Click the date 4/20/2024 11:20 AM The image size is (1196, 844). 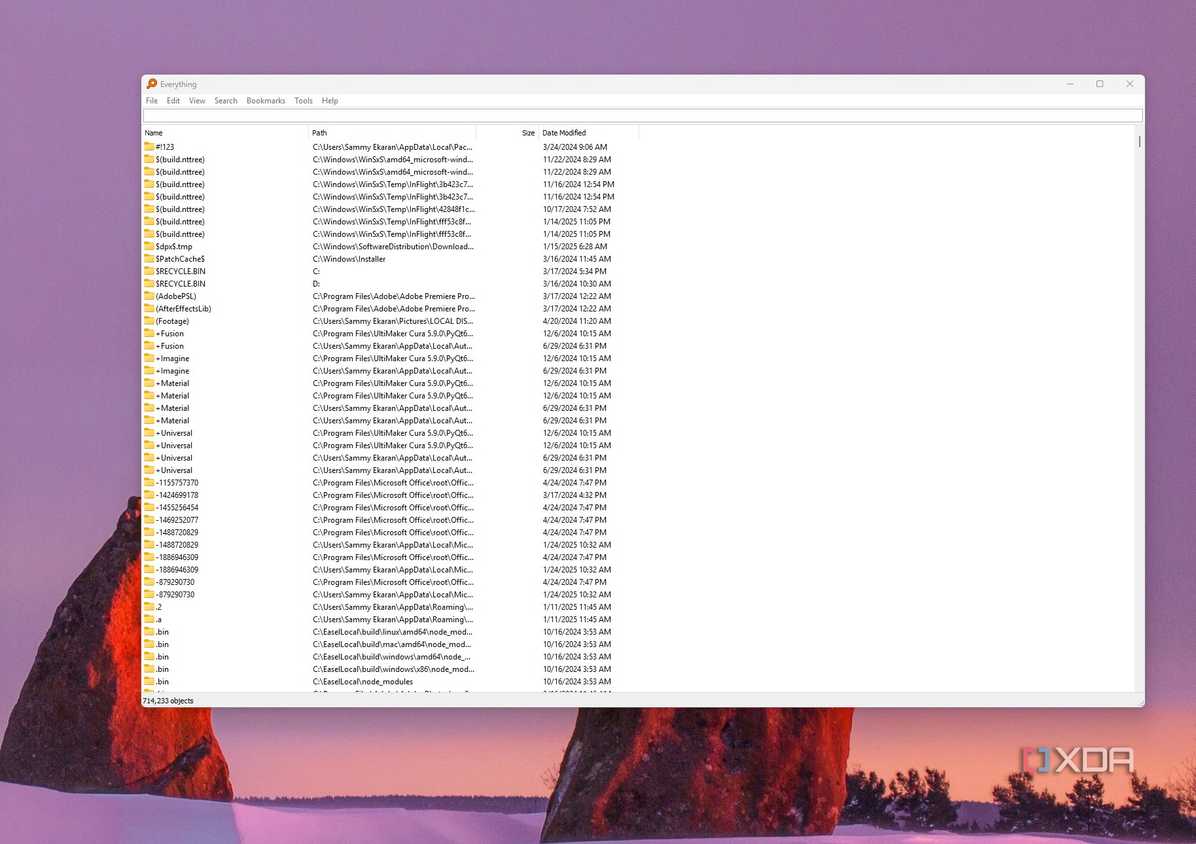[577, 321]
